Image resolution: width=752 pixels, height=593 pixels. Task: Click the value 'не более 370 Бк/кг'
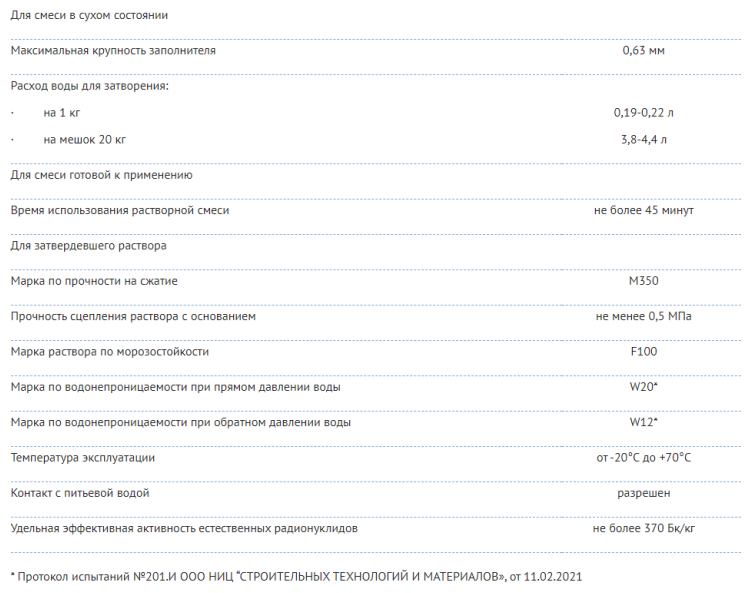(644, 528)
